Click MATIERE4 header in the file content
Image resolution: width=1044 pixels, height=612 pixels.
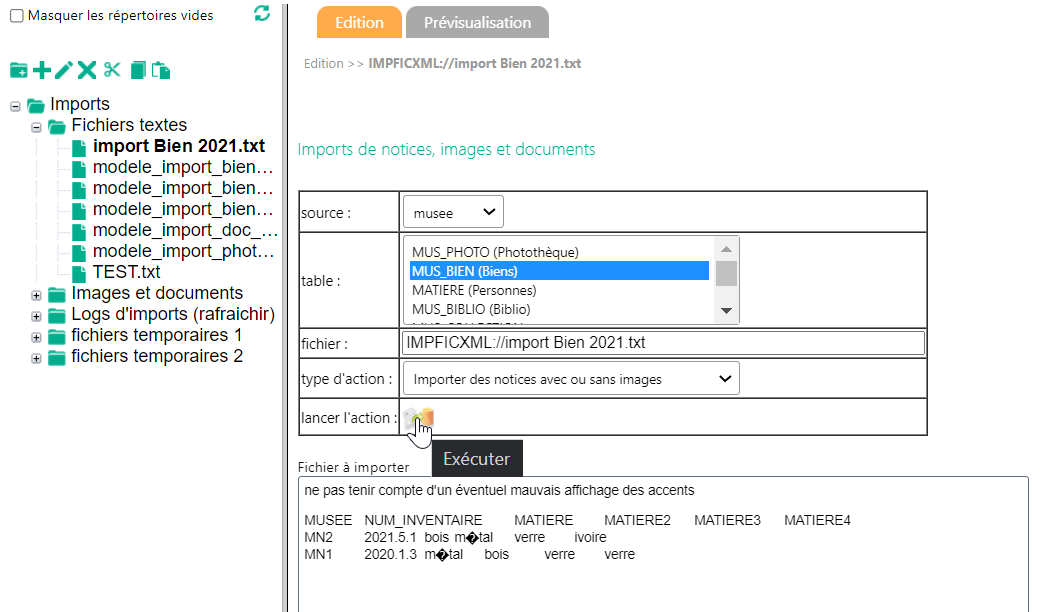click(817, 520)
